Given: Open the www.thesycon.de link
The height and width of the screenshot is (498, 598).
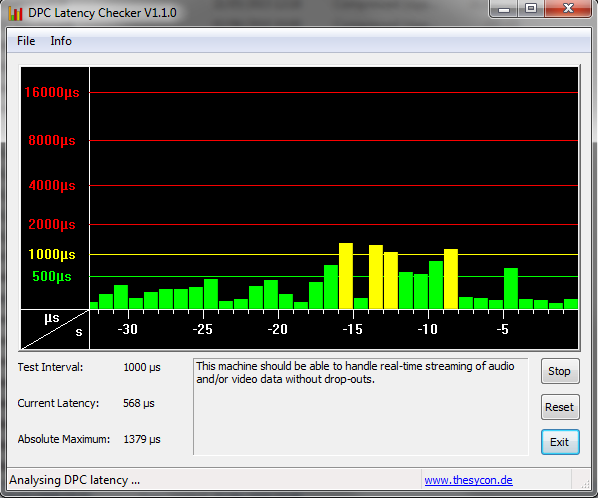Looking at the screenshot, I should pyautogui.click(x=468, y=480).
